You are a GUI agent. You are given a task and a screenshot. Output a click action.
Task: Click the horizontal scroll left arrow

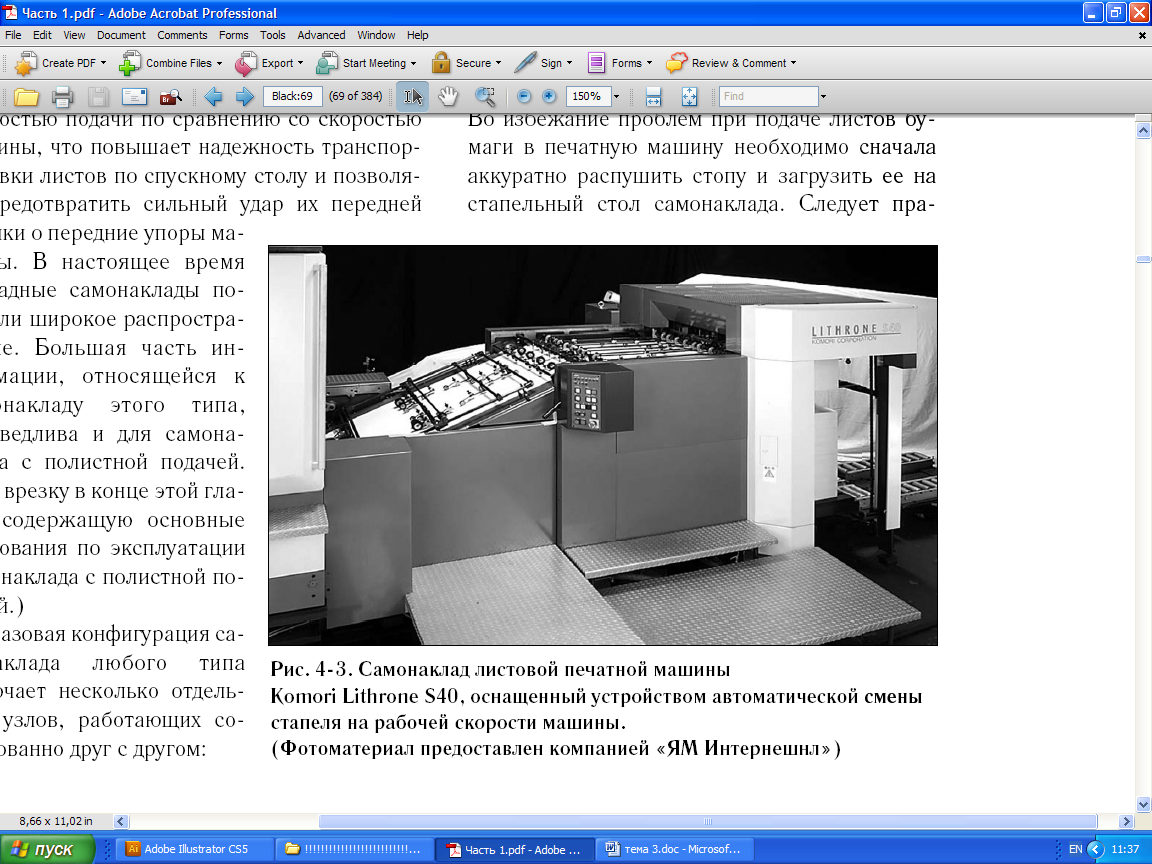[121, 821]
